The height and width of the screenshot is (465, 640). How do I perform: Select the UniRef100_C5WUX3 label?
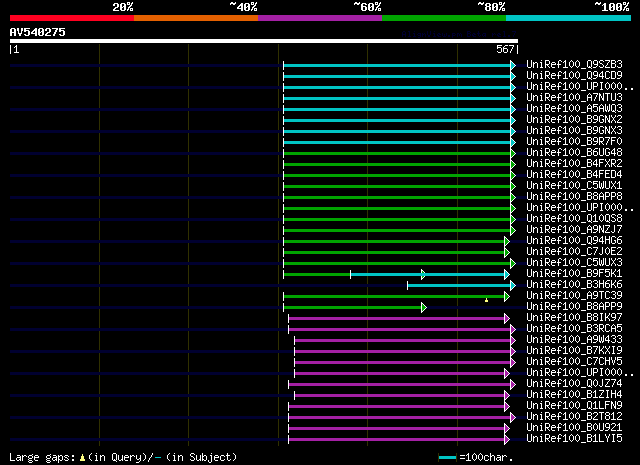574,263
